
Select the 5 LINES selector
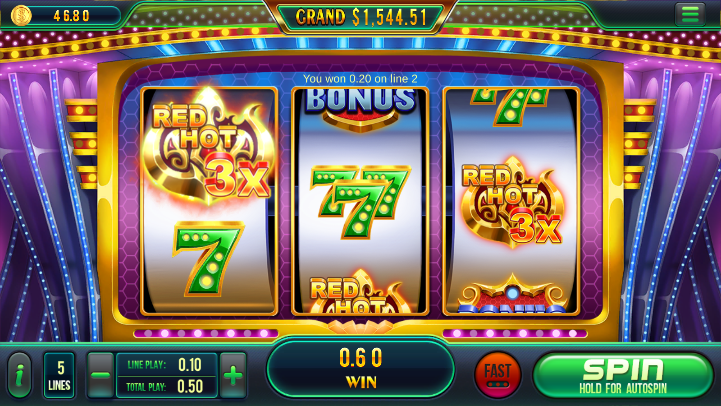59,375
